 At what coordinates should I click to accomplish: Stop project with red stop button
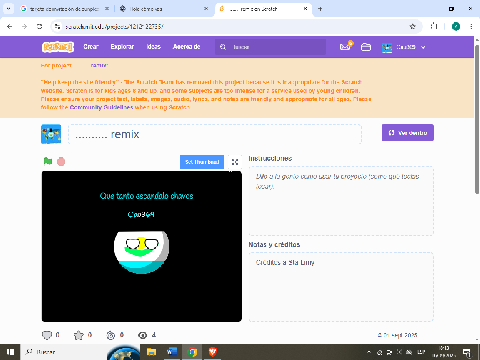tap(61, 162)
